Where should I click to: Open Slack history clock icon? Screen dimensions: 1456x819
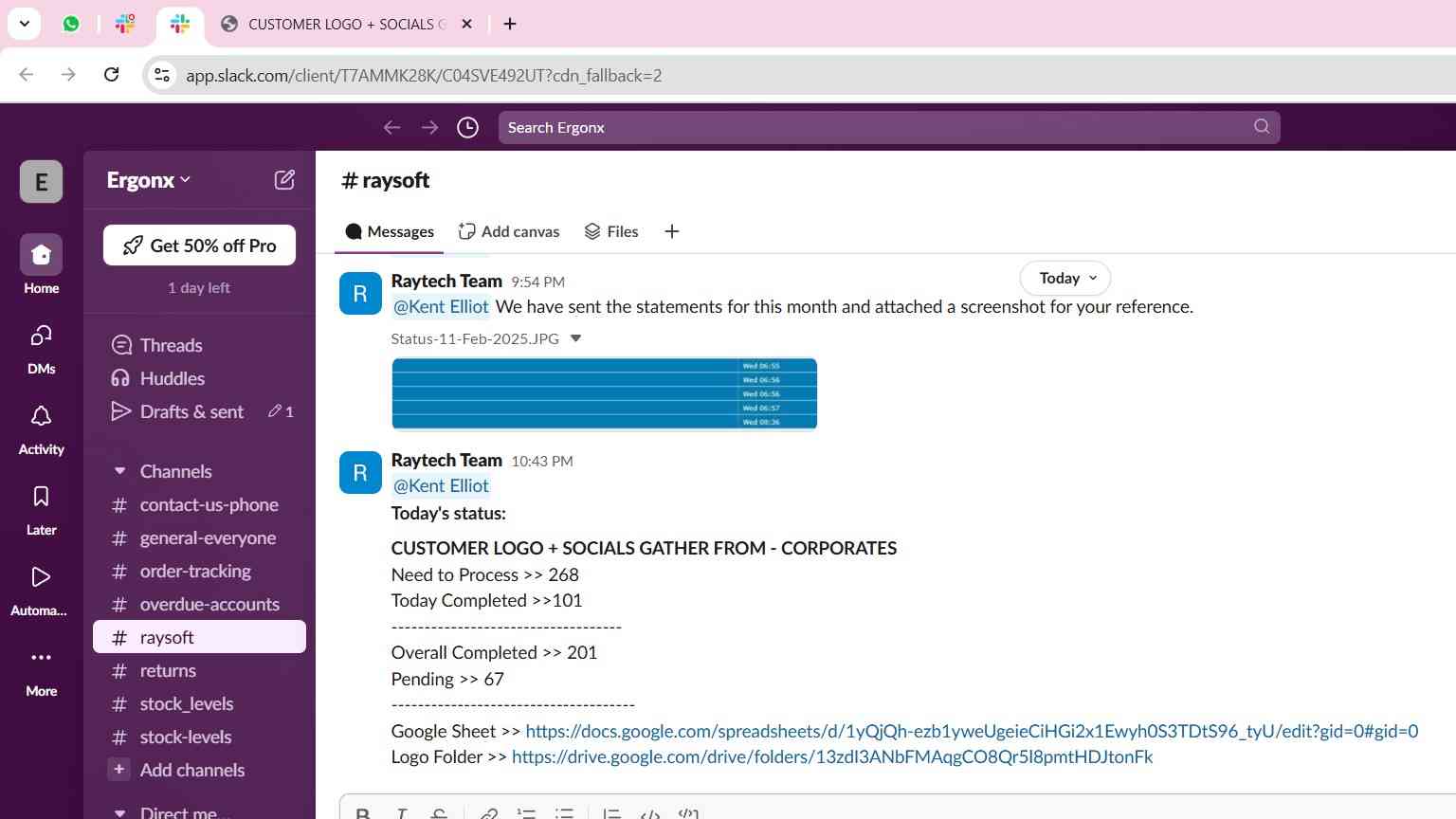pos(467,127)
